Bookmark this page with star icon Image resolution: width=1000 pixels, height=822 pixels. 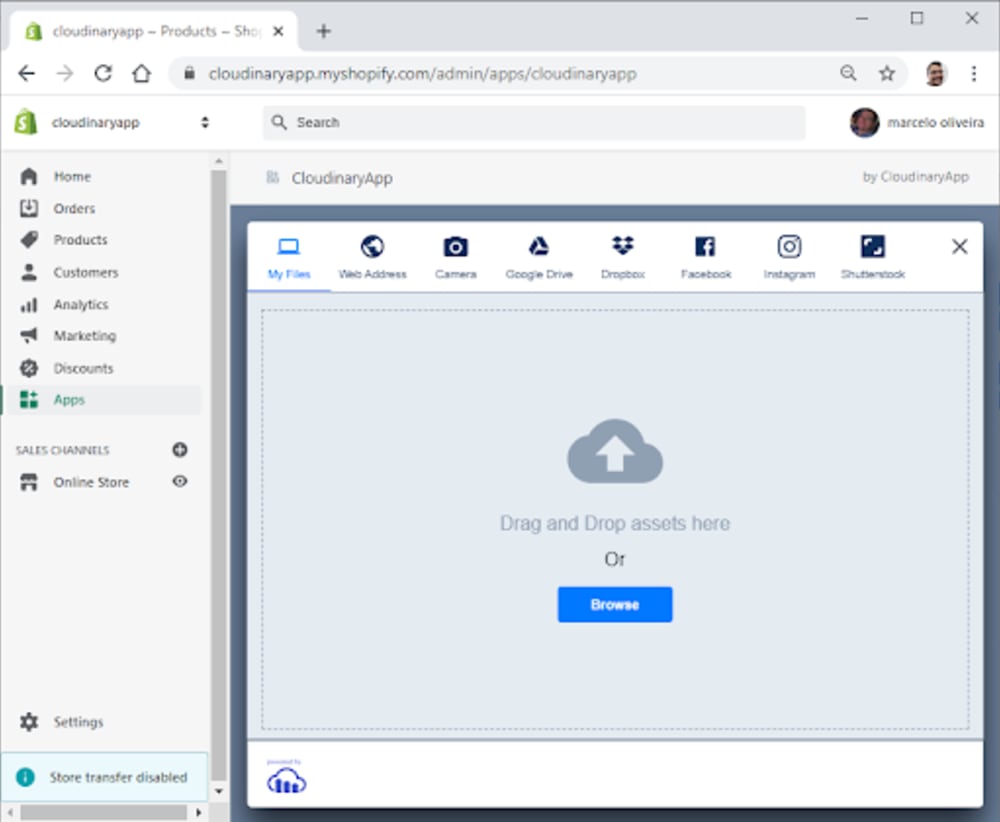click(x=886, y=73)
